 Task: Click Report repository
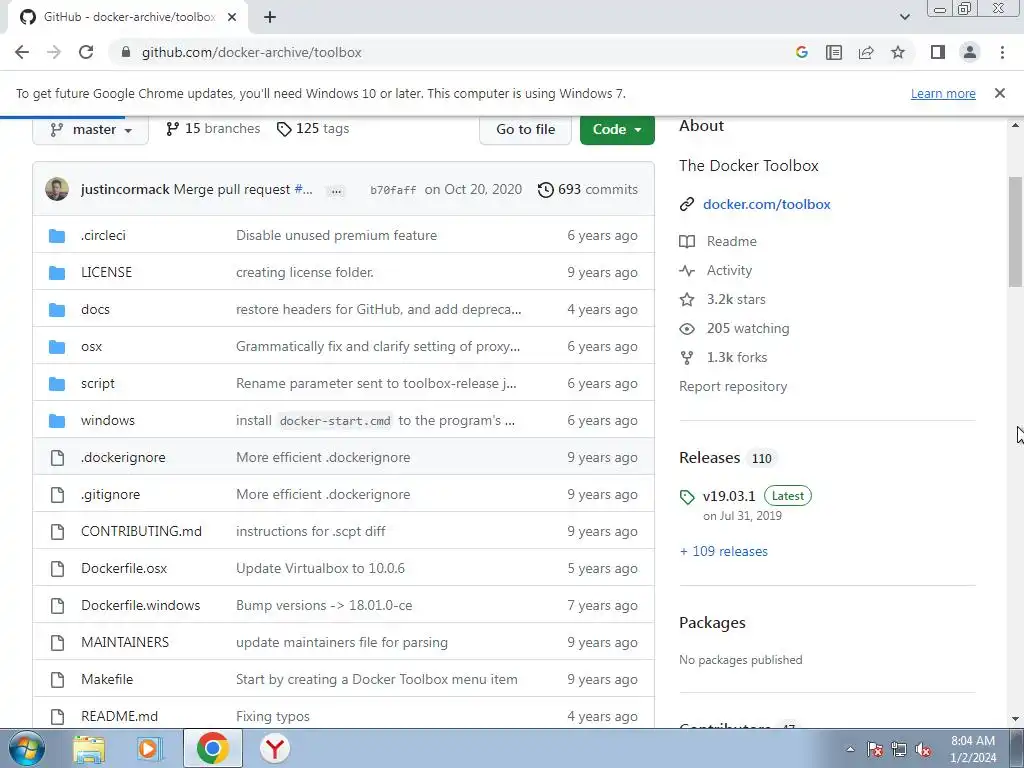pyautogui.click(x=733, y=387)
